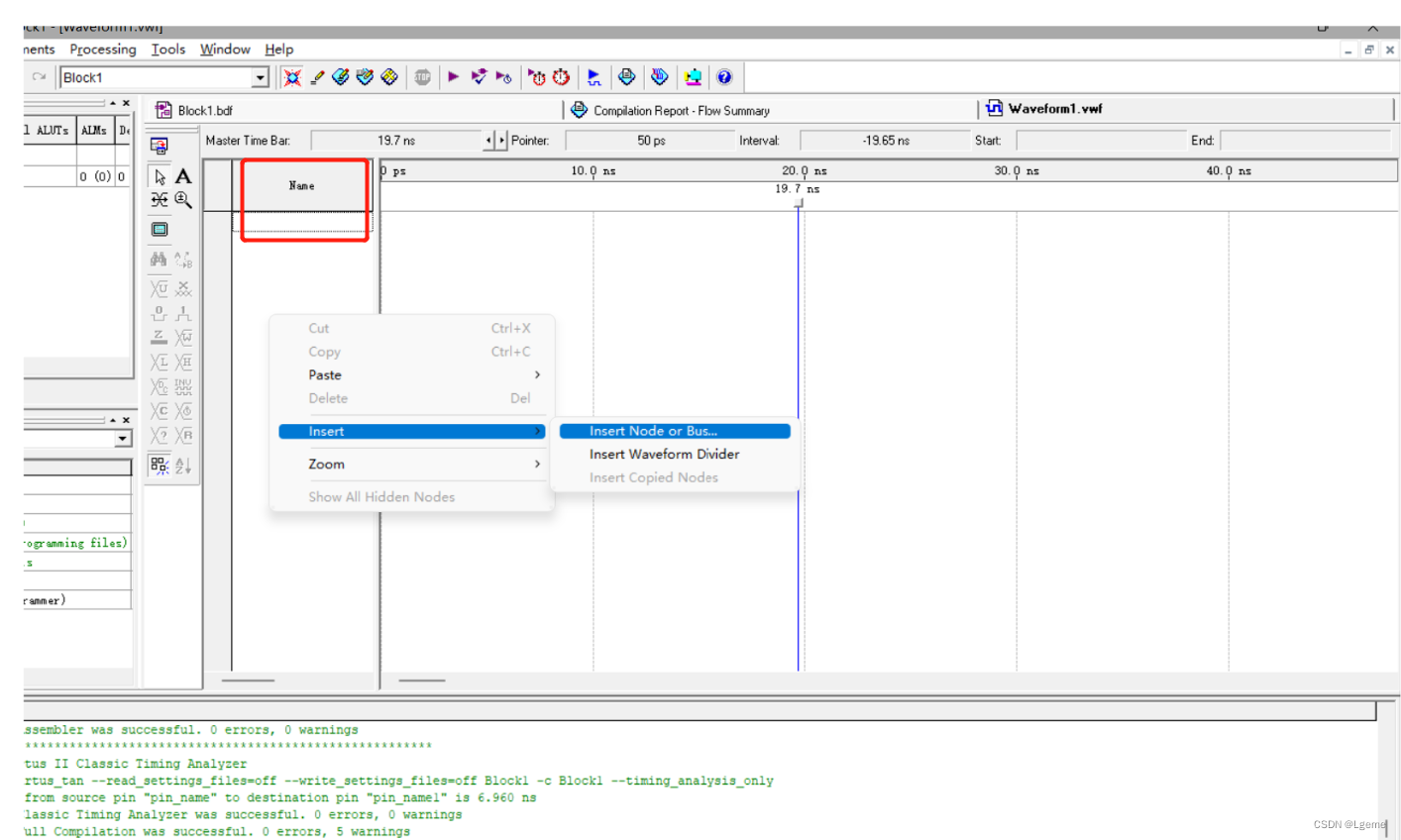This screenshot has width=1401, height=840.
Task: Click the right stepper arrow beside Master Time Bar
Action: coord(500,140)
